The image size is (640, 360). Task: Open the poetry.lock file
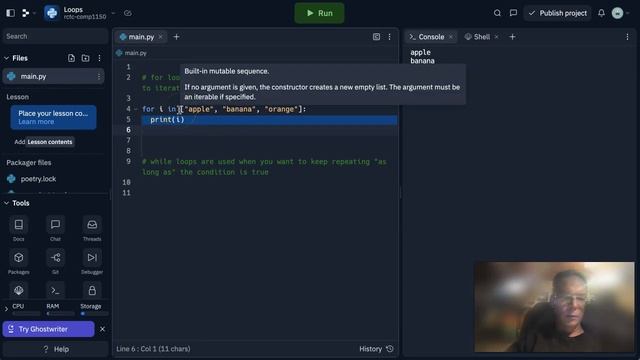(38, 179)
